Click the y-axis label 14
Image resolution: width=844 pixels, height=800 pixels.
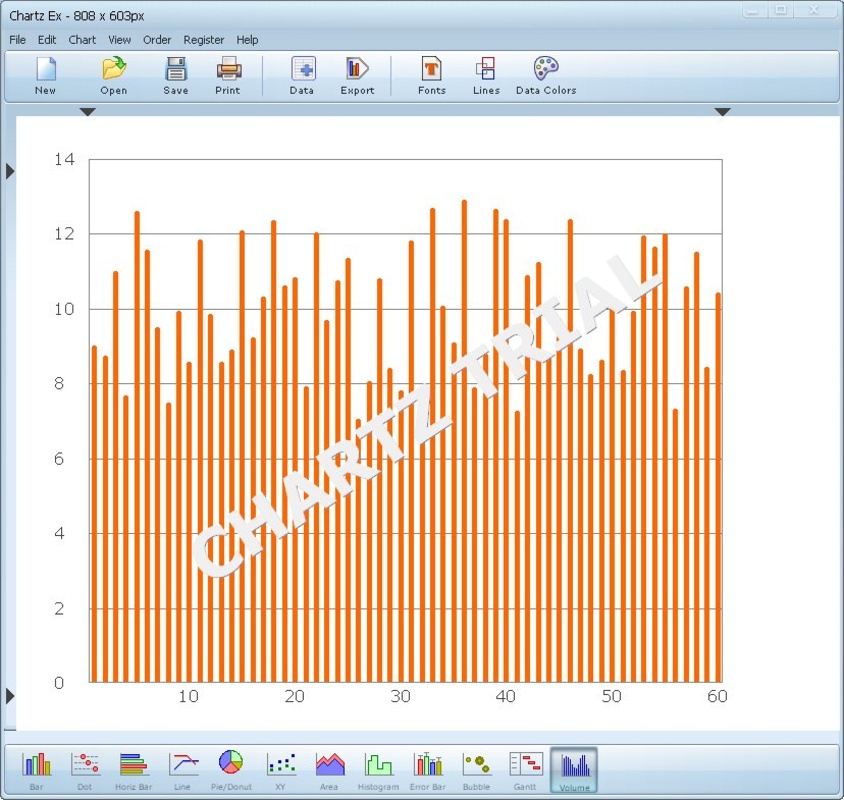tap(64, 159)
